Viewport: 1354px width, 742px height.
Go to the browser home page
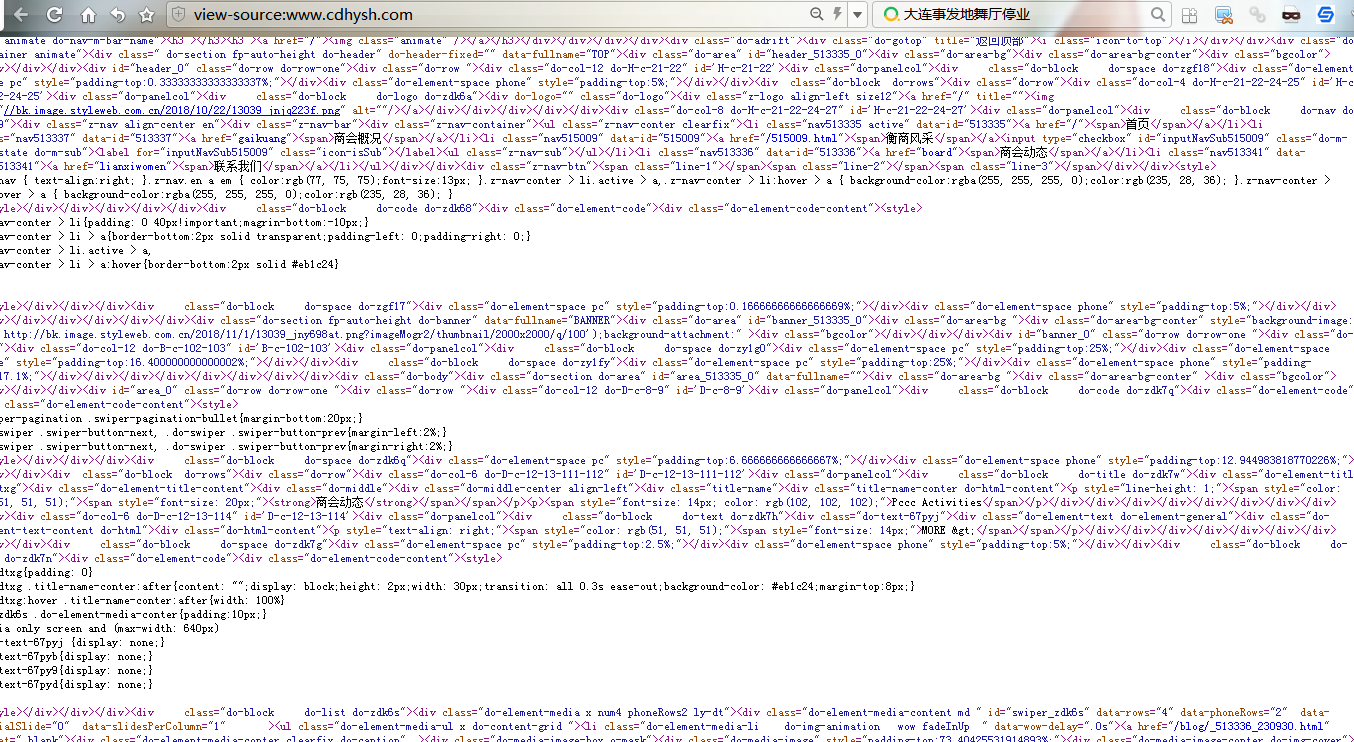click(x=88, y=15)
